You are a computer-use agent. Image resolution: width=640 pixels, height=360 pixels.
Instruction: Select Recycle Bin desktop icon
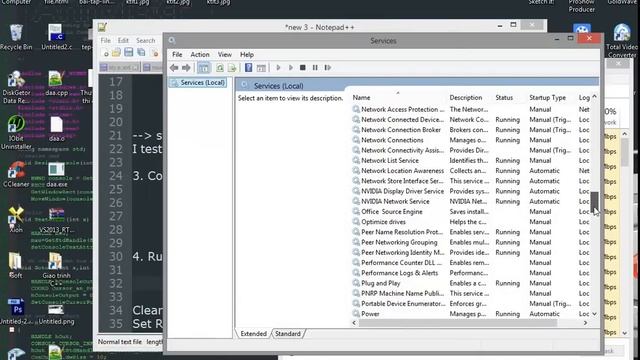[16, 38]
